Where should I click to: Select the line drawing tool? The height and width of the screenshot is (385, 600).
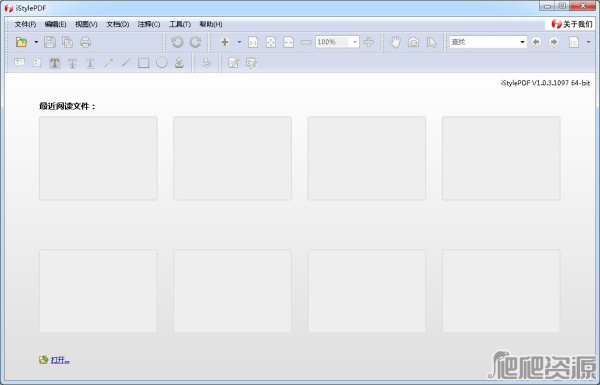126,63
